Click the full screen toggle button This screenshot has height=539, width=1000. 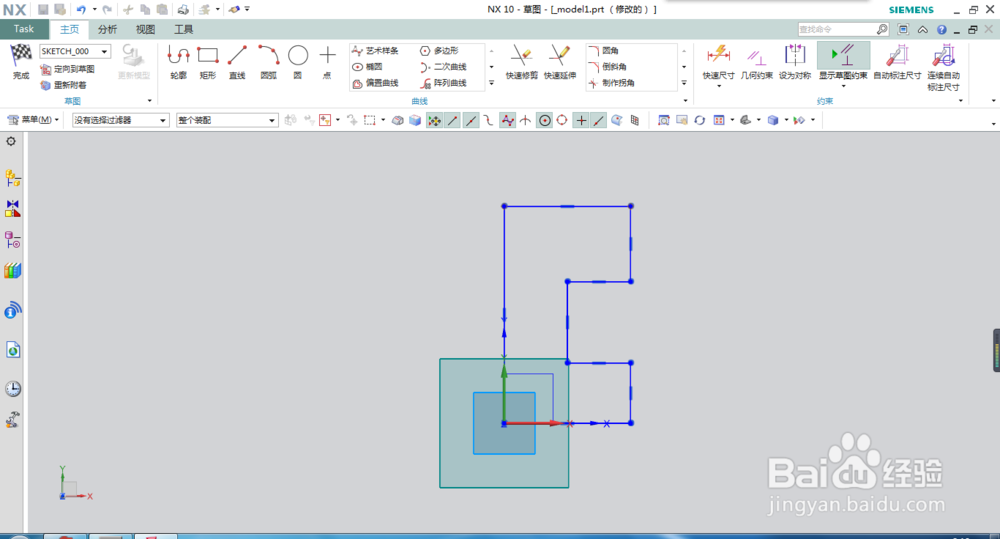(x=903, y=29)
